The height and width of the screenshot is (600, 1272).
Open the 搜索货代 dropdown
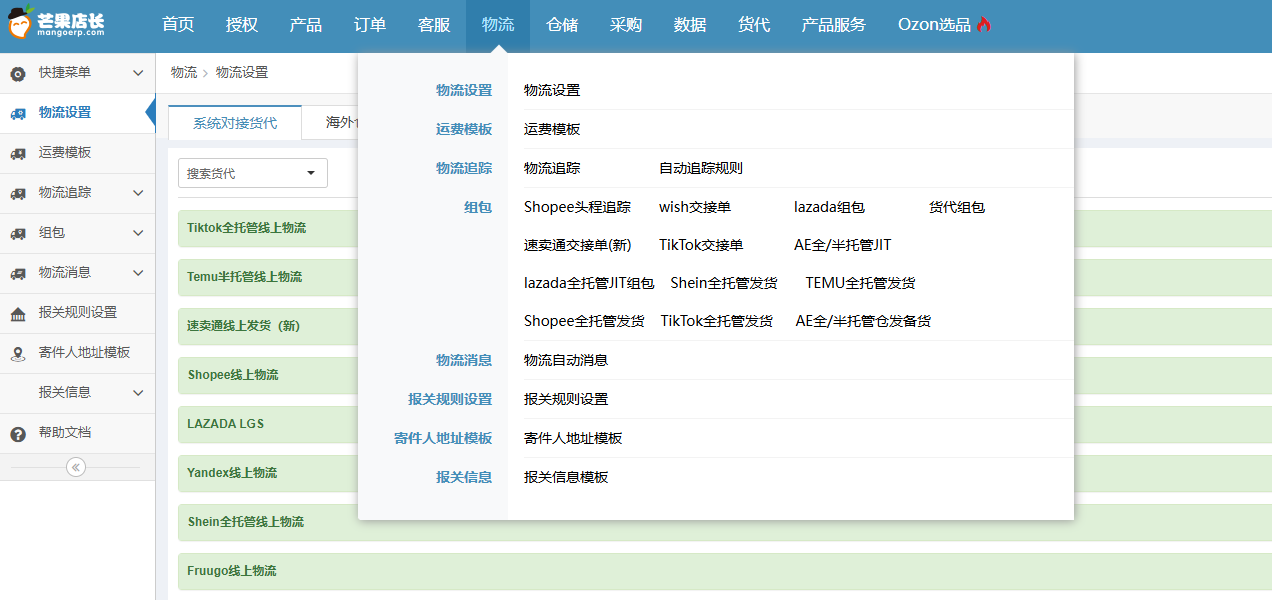(x=253, y=173)
